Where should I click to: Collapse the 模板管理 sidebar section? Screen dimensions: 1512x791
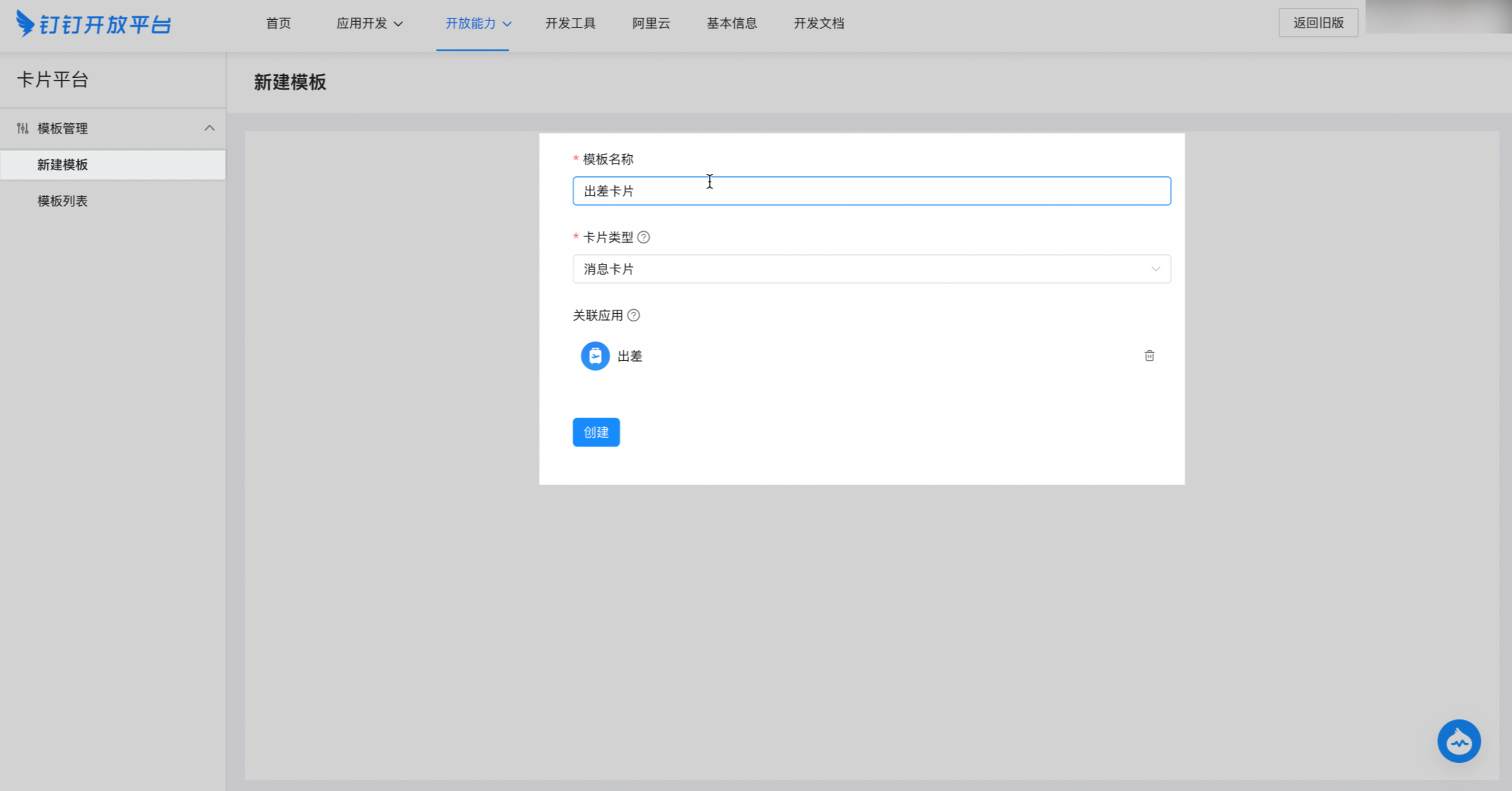pyautogui.click(x=209, y=128)
